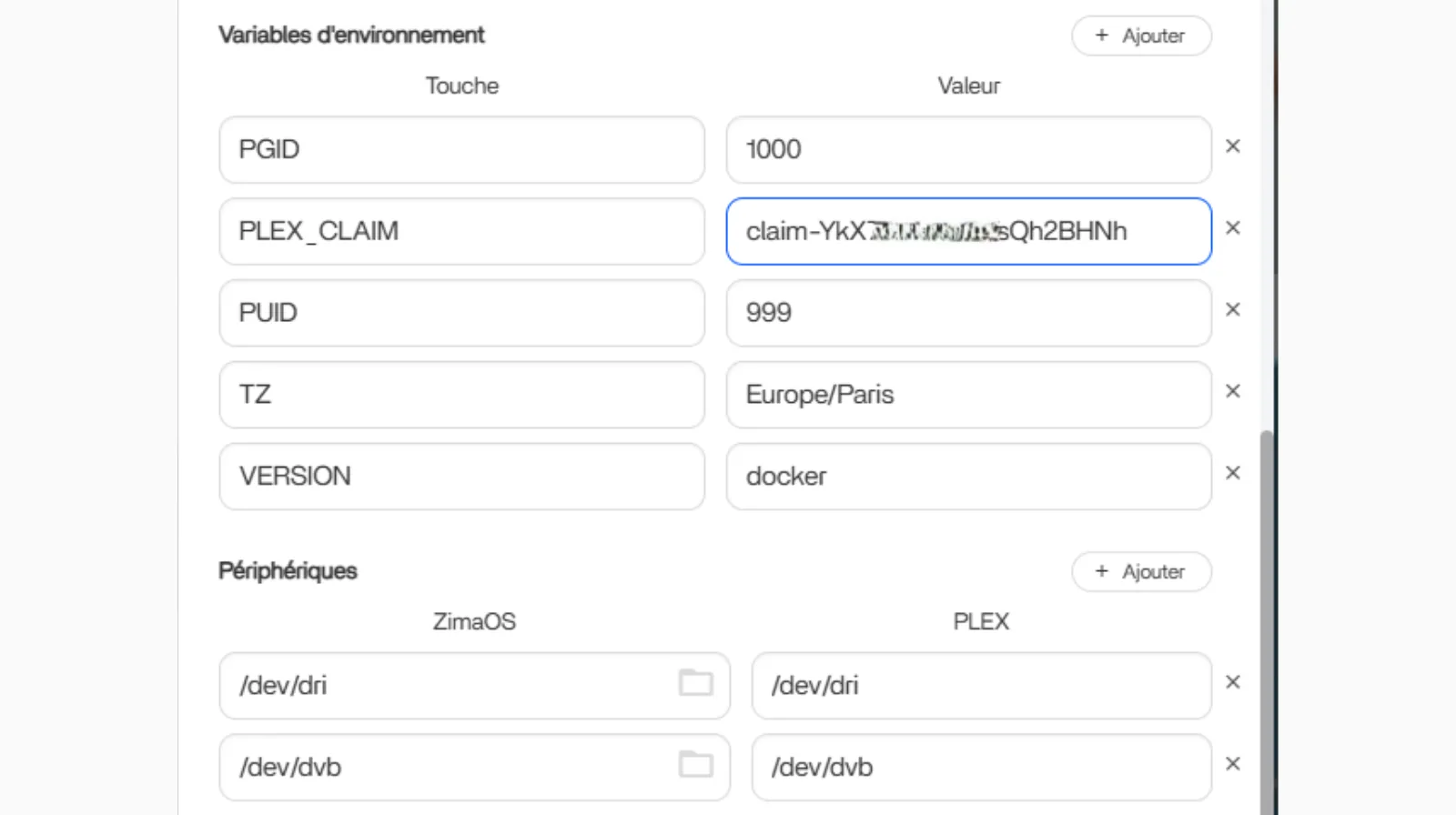The width and height of the screenshot is (1456, 815).
Task: Delete the PLEX_CLAIM variable row
Action: (x=1233, y=228)
